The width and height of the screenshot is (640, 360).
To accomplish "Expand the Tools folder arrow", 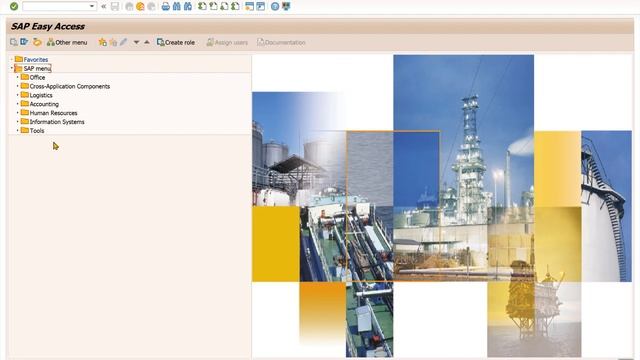I will [x=18, y=131].
